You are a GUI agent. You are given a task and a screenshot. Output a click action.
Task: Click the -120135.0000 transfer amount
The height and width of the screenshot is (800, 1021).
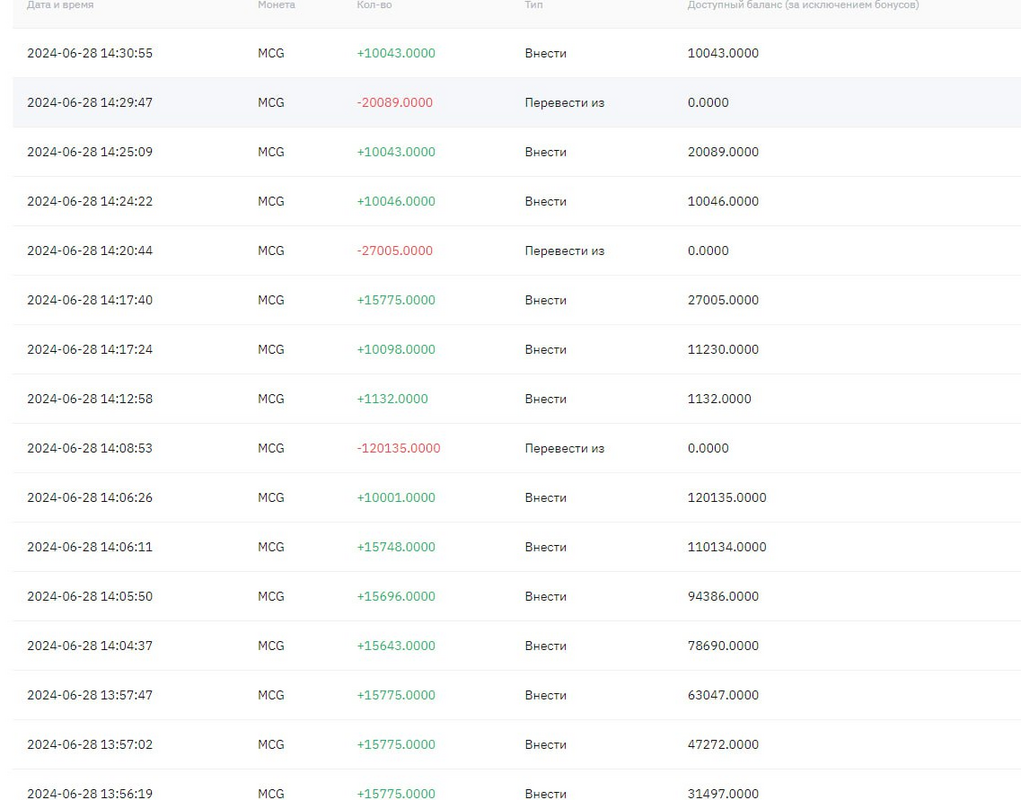click(x=398, y=448)
